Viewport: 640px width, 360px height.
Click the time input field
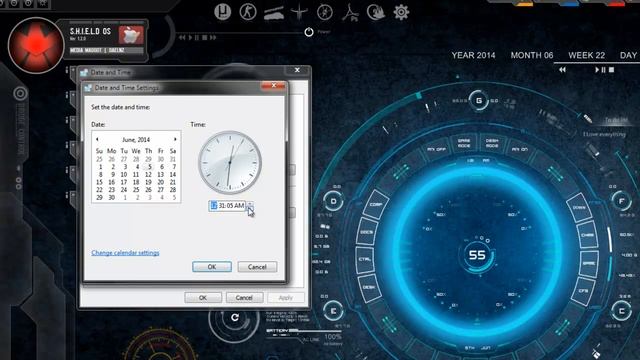[x=228, y=206]
